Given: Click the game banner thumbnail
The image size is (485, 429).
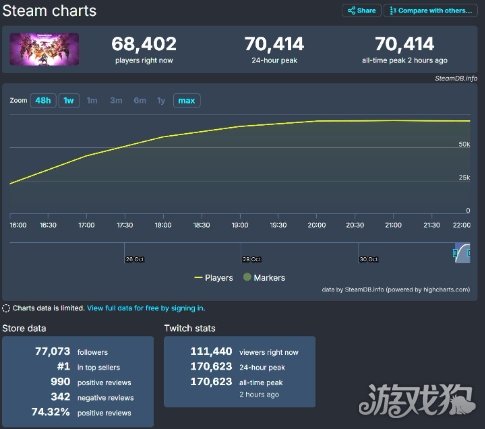Looking at the screenshot, I should [x=44, y=49].
